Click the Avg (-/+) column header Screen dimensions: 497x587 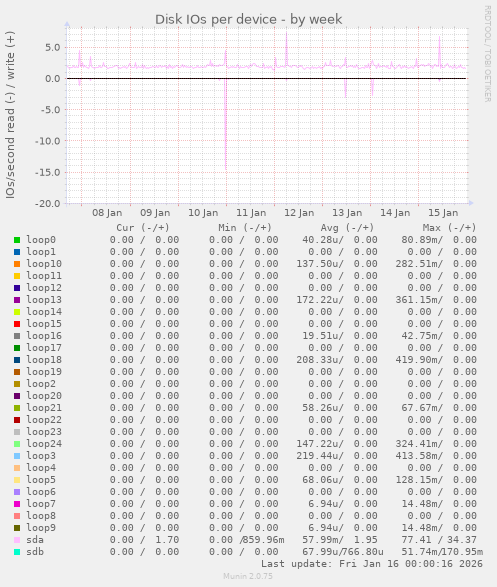click(x=347, y=228)
